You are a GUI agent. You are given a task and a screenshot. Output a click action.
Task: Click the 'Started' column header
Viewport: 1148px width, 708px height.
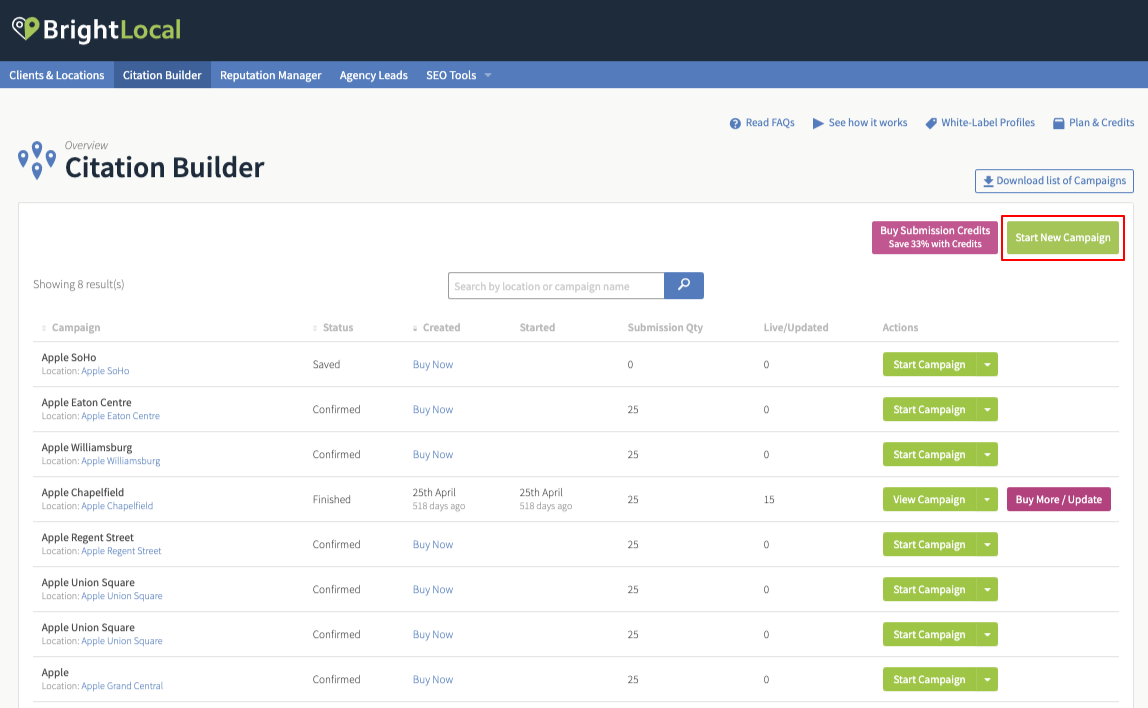(537, 327)
